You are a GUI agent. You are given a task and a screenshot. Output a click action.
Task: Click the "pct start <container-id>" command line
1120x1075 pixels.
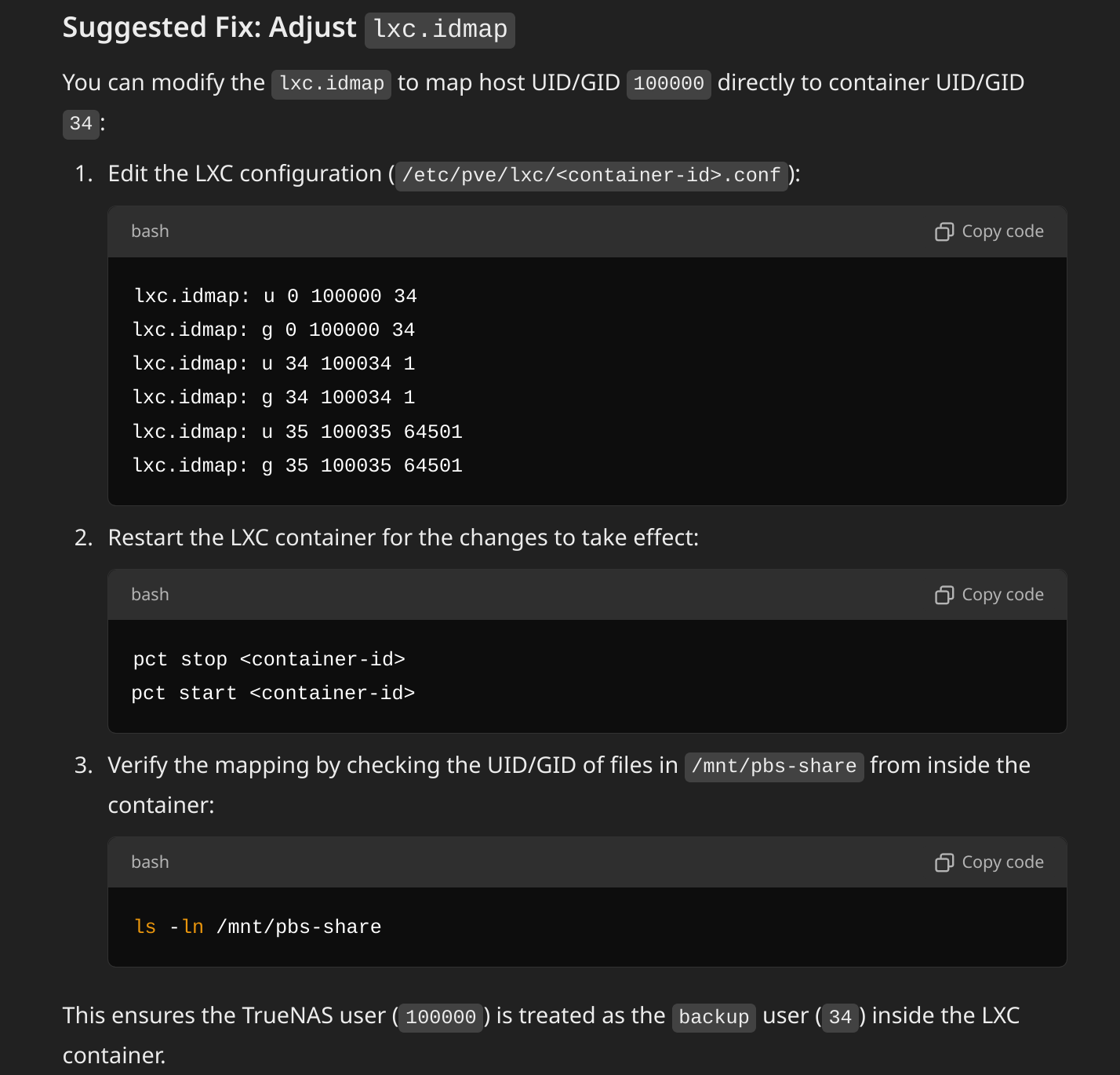coord(273,693)
